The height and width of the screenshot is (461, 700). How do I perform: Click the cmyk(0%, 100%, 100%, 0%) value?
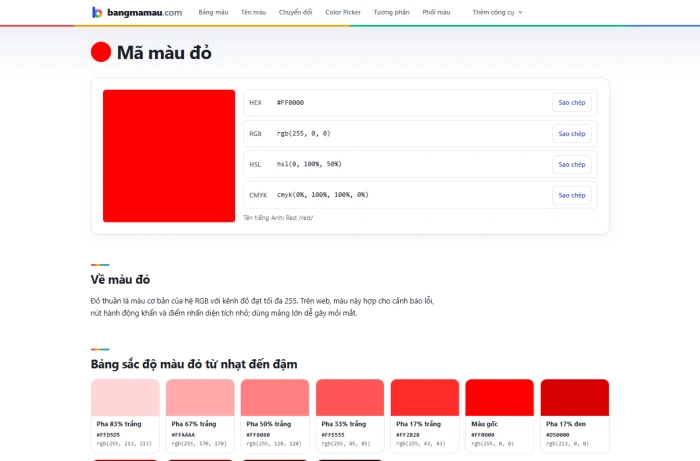pyautogui.click(x=323, y=195)
